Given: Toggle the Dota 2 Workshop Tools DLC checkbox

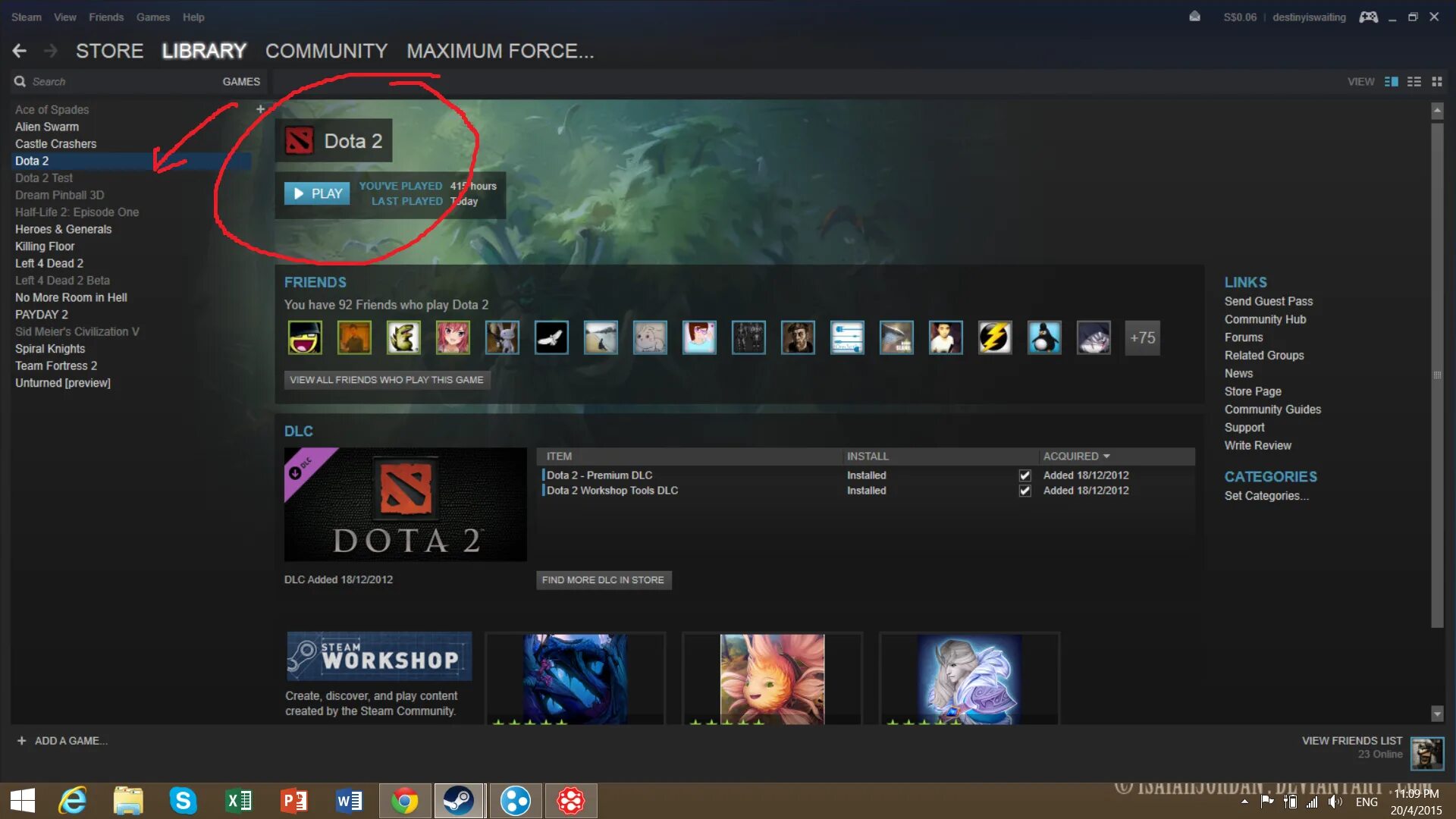Looking at the screenshot, I should [1024, 490].
